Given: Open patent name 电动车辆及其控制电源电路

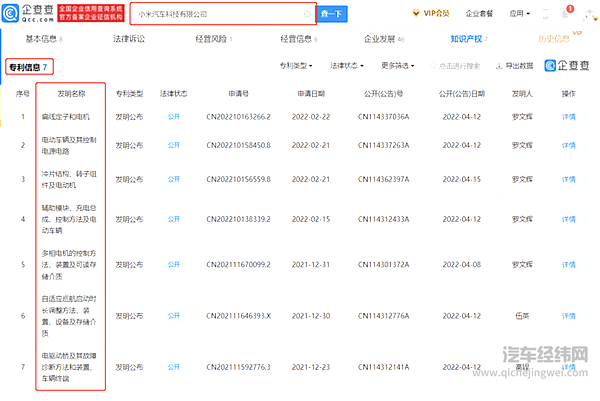Looking at the screenshot, I should (x=69, y=145).
